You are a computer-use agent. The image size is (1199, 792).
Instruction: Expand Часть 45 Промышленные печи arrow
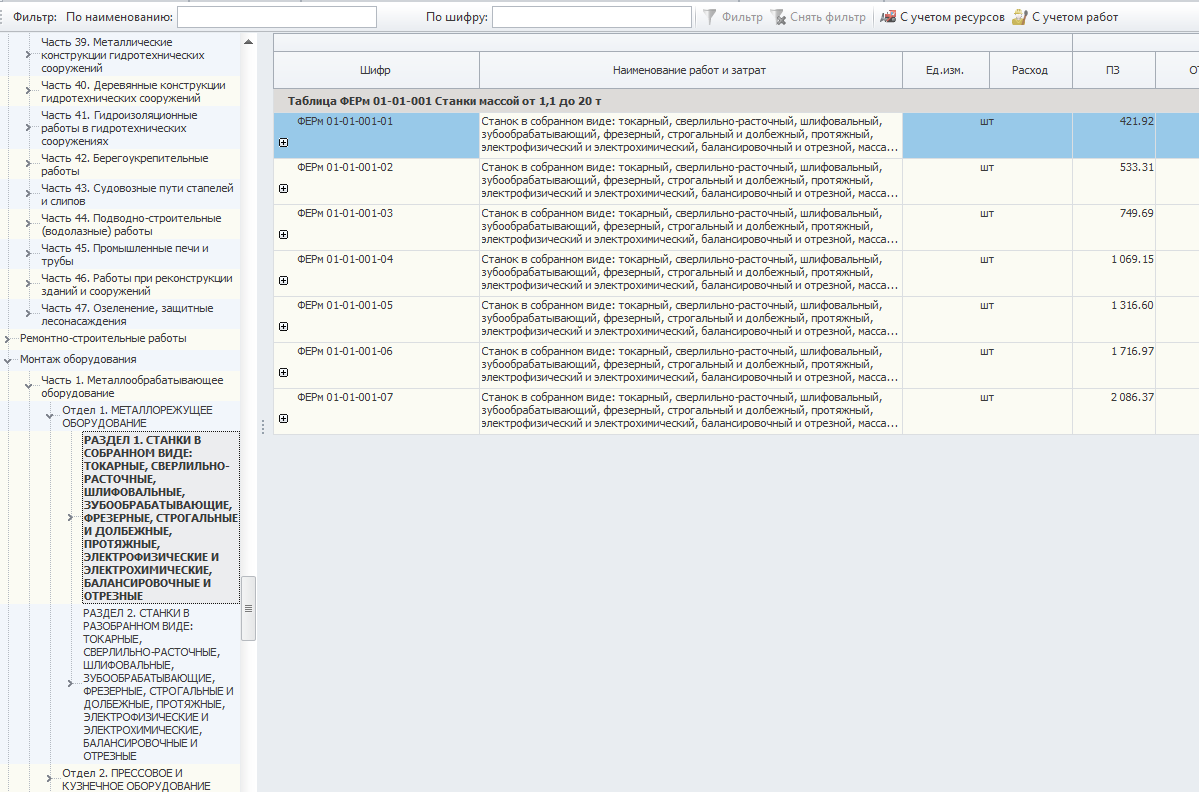[x=28, y=254]
